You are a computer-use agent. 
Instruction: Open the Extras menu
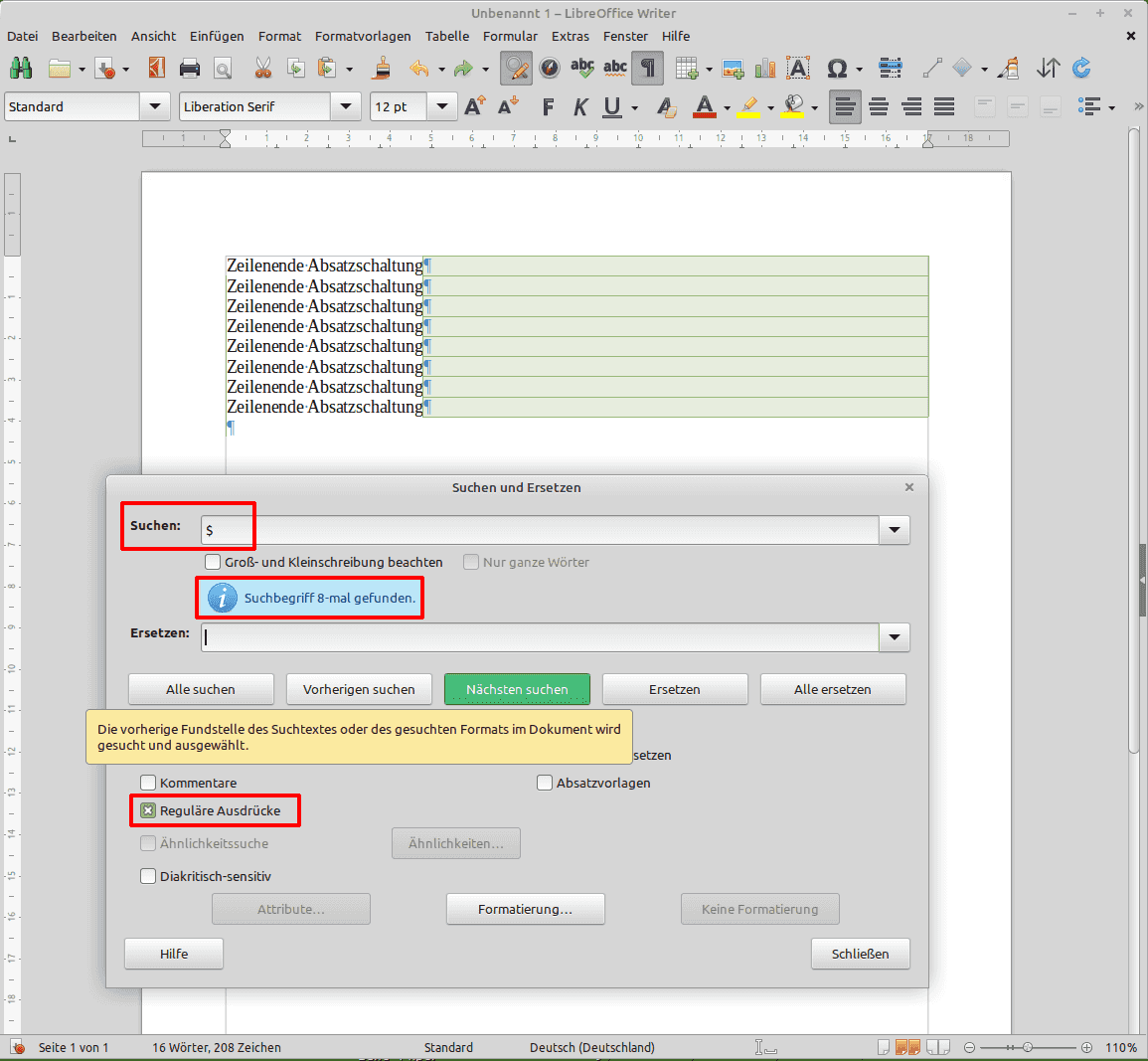[x=570, y=36]
